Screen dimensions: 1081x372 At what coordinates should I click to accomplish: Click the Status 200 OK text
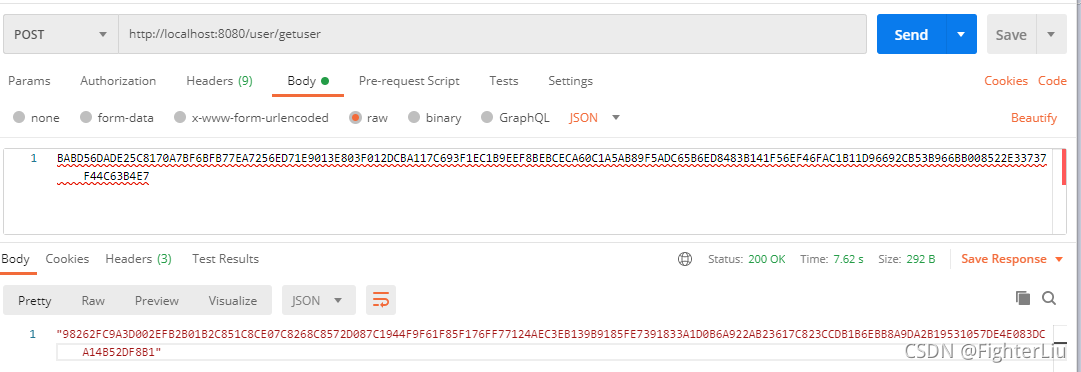(x=747, y=259)
